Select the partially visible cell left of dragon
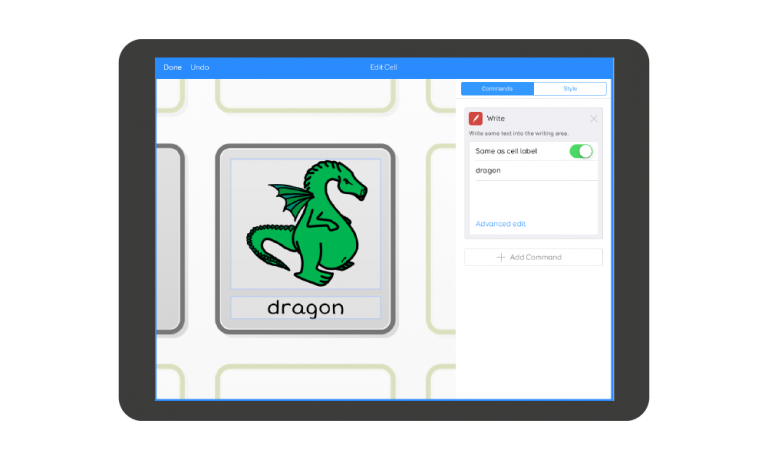Image resolution: width=768 pixels, height=460 pixels. tap(169, 238)
